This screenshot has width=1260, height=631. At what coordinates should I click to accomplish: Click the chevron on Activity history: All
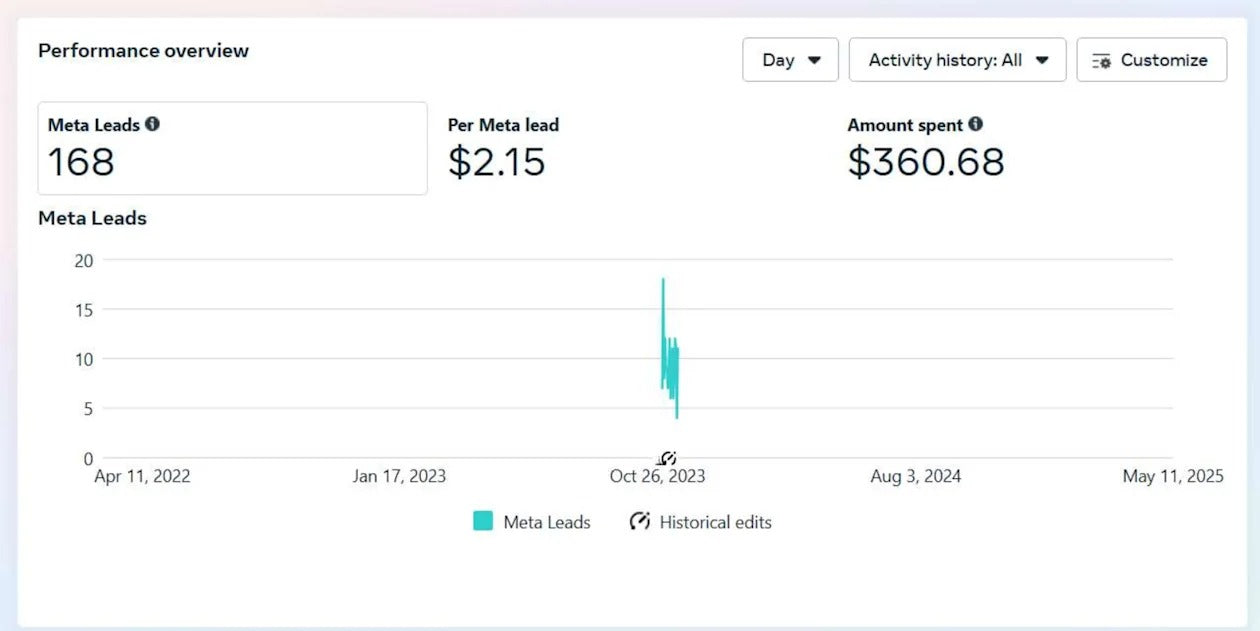coord(1044,60)
